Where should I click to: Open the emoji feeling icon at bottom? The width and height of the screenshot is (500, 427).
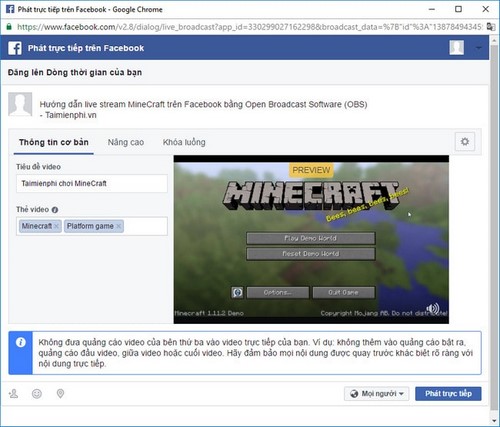[x=37, y=394]
